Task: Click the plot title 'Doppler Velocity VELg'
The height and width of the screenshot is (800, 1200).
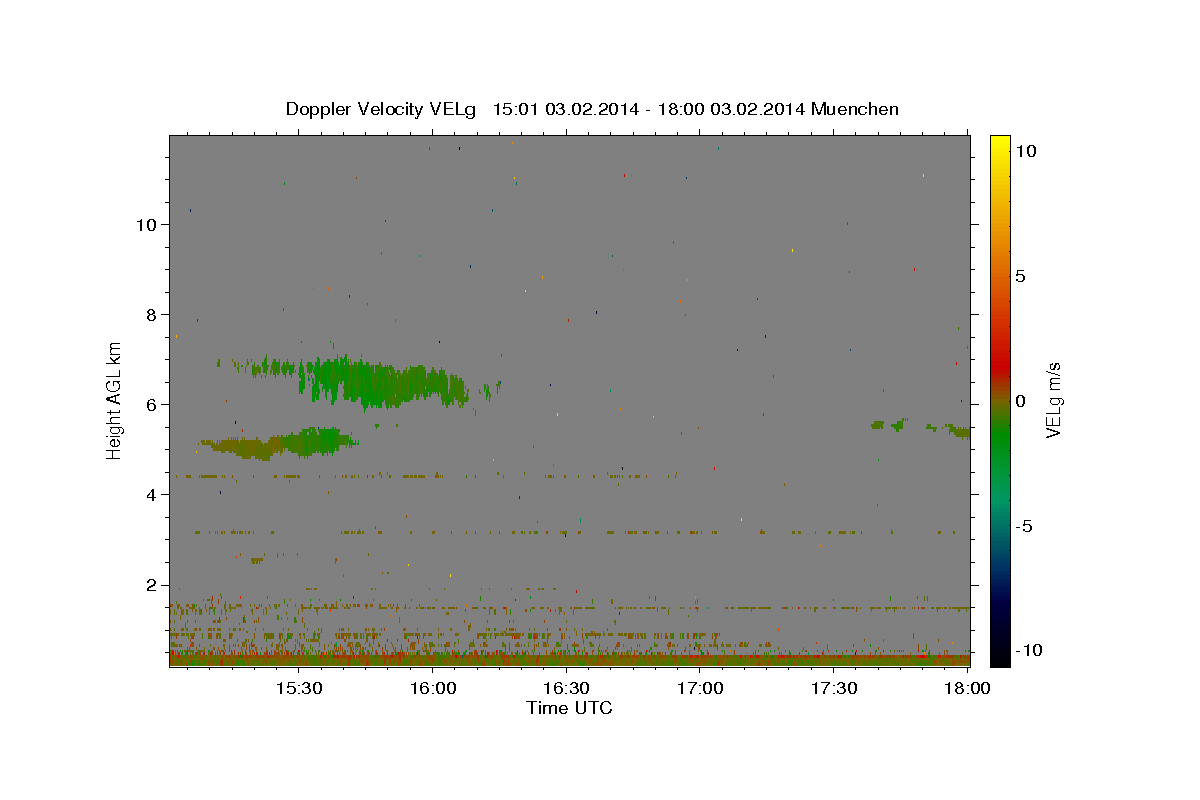Action: click(382, 109)
